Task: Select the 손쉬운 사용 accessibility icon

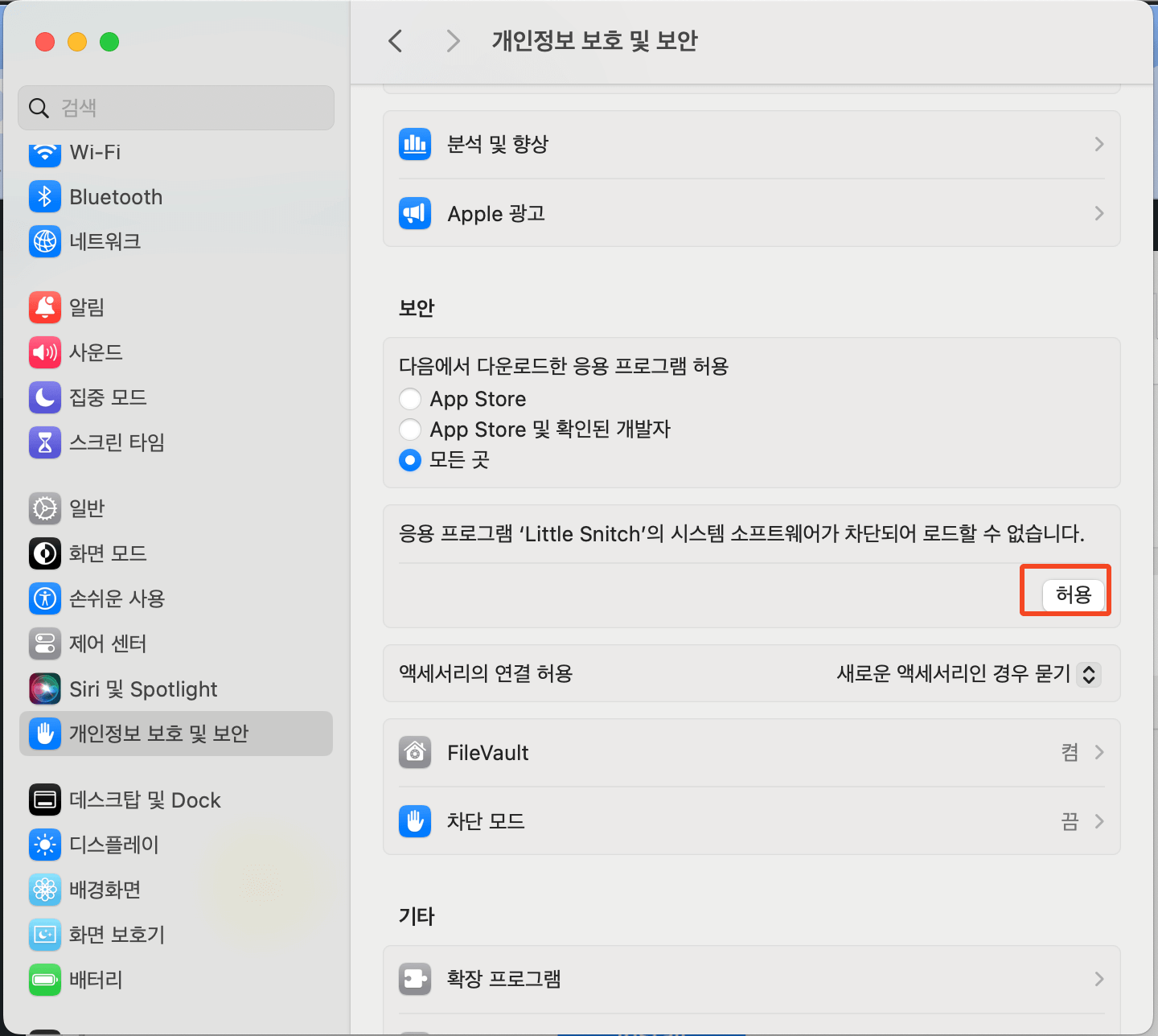Action: [45, 598]
